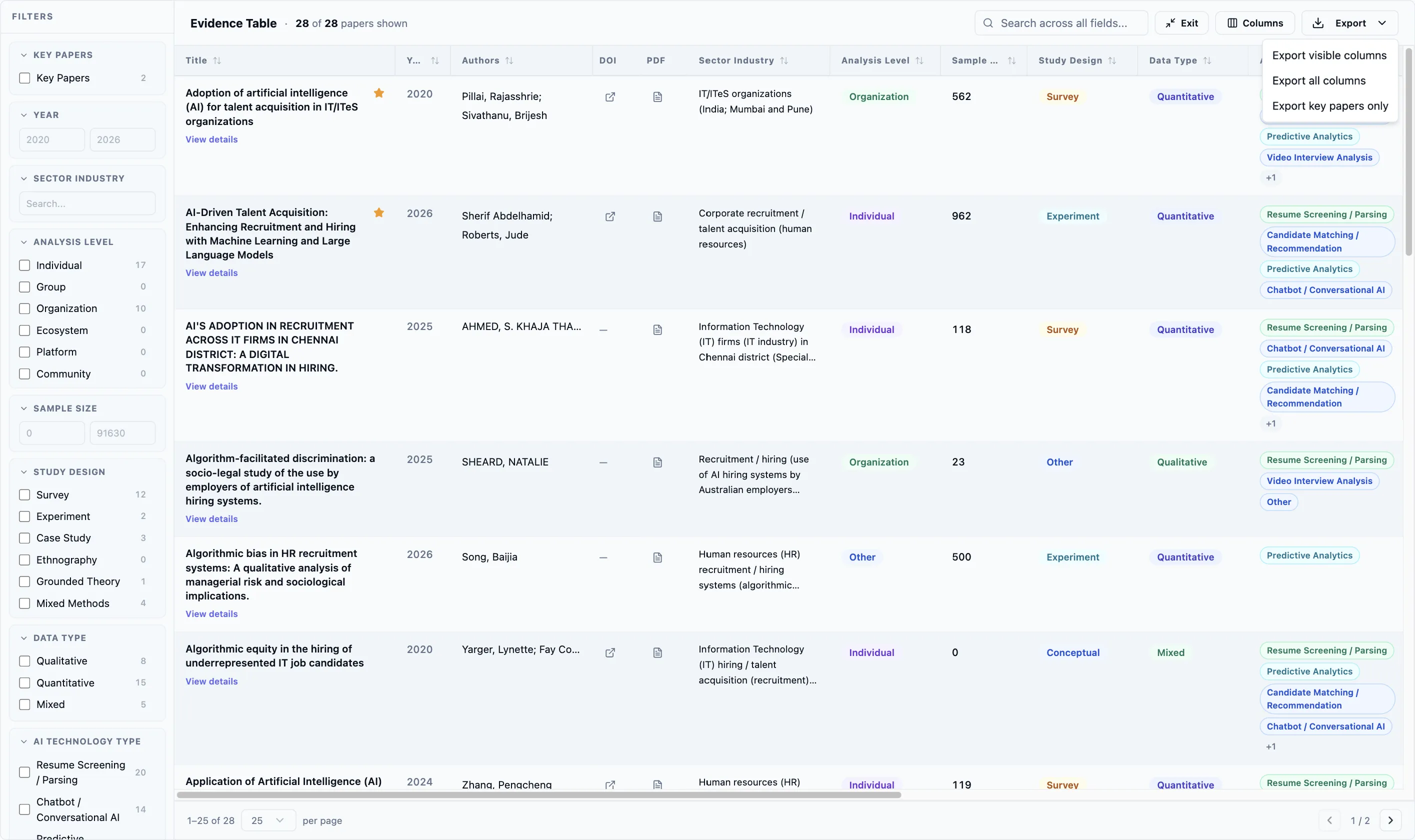This screenshot has height=840, width=1415.
Task: Sort table by Sector Industry column
Action: click(784, 60)
